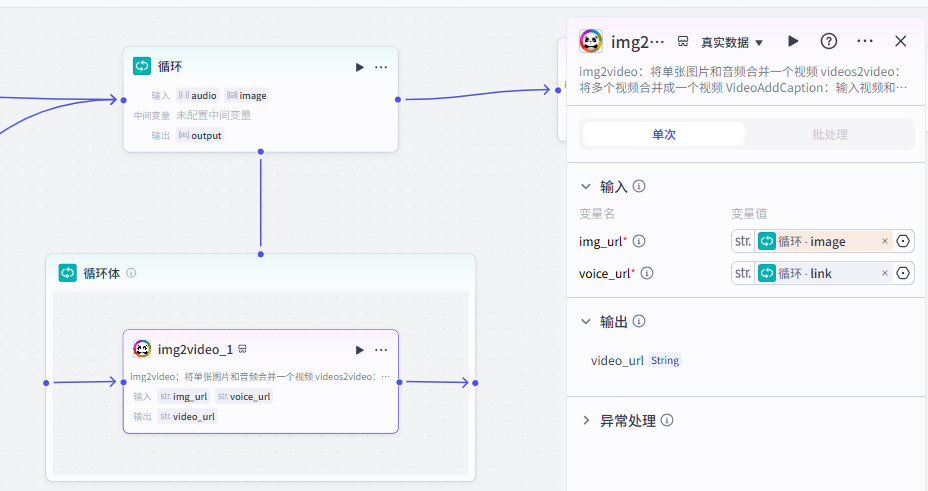The width and height of the screenshot is (928, 491).
Task: Click the 未配置中间变量 text in 循环 node
Action: (214, 115)
